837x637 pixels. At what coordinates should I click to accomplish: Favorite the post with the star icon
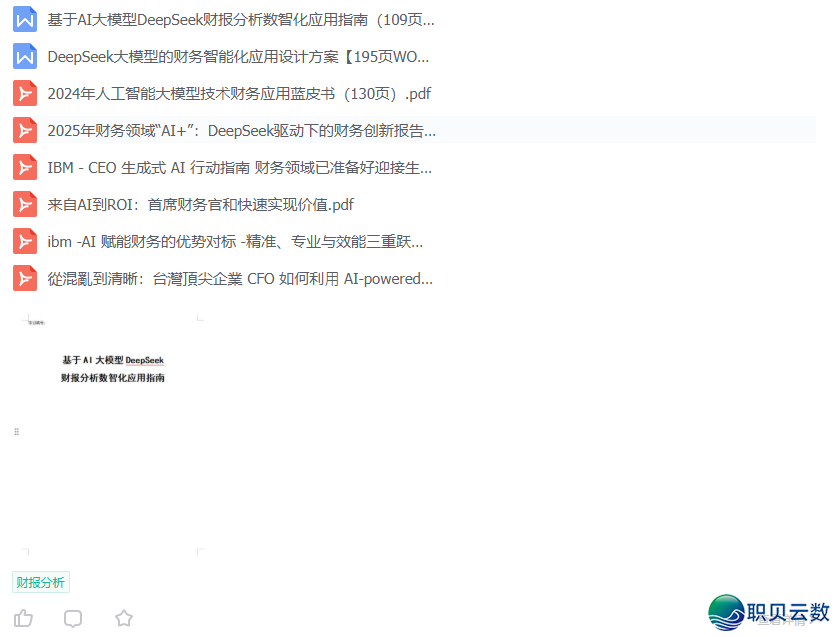click(124, 618)
